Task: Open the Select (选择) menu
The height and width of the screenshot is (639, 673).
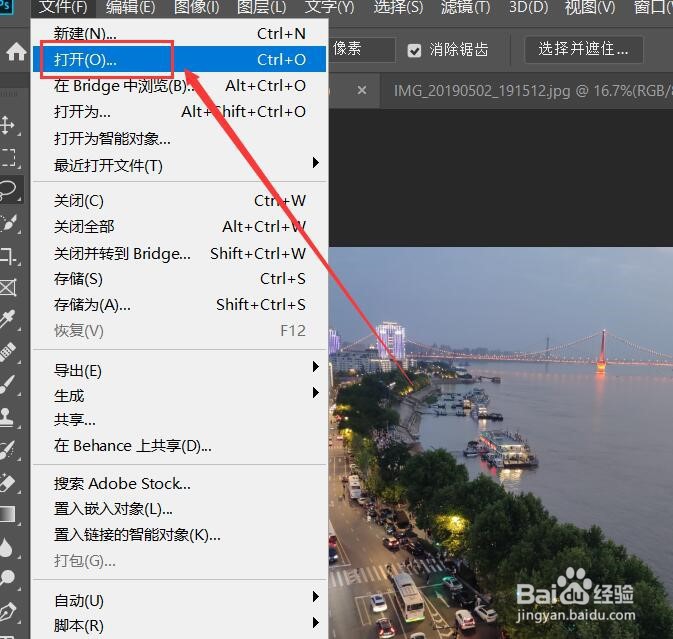Action: point(398,7)
